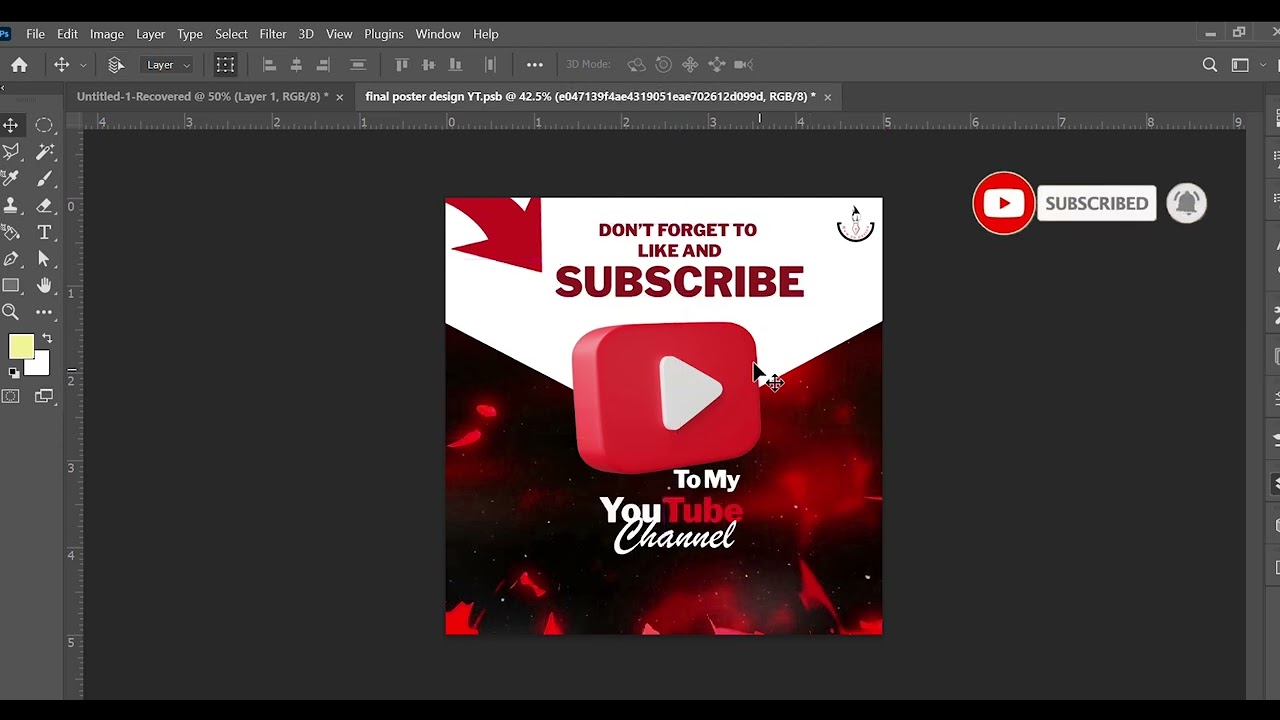Align top edges in options bar
The image size is (1280, 720).
coord(402,65)
